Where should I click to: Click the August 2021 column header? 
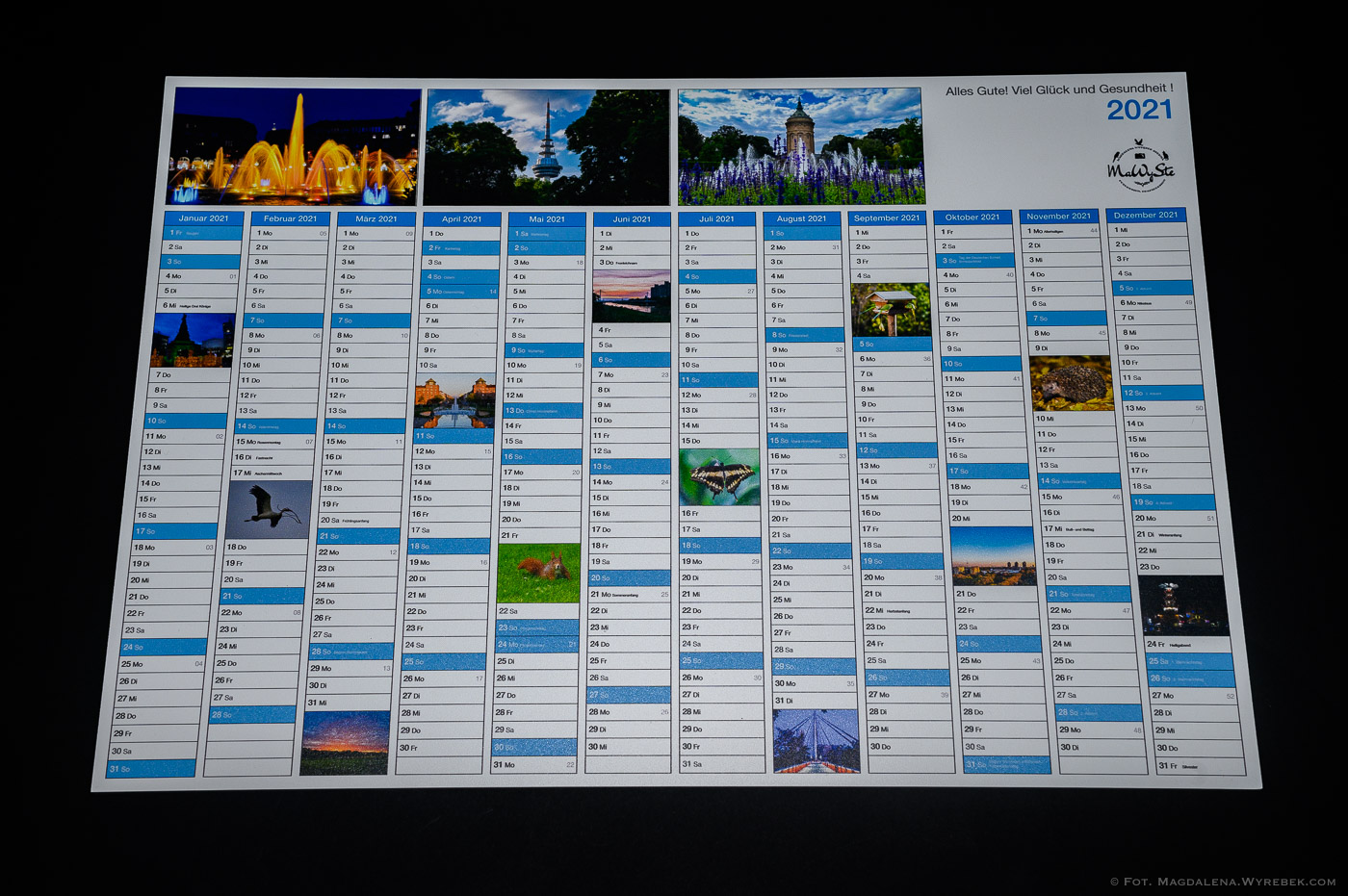801,218
